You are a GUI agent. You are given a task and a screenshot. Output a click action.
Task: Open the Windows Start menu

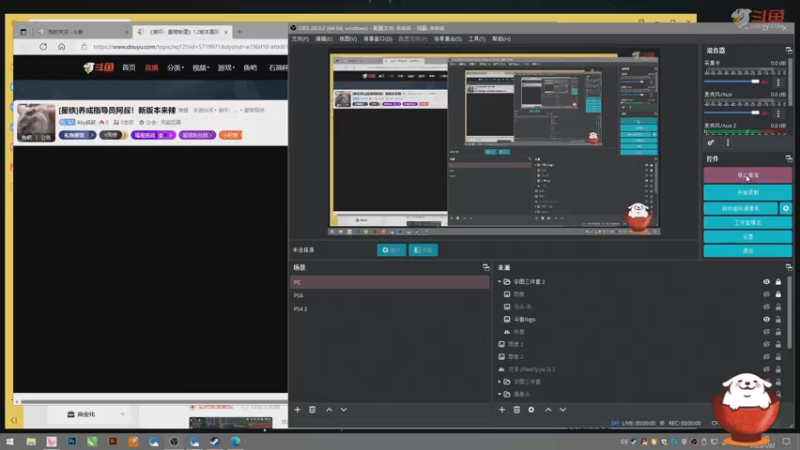pos(10,441)
